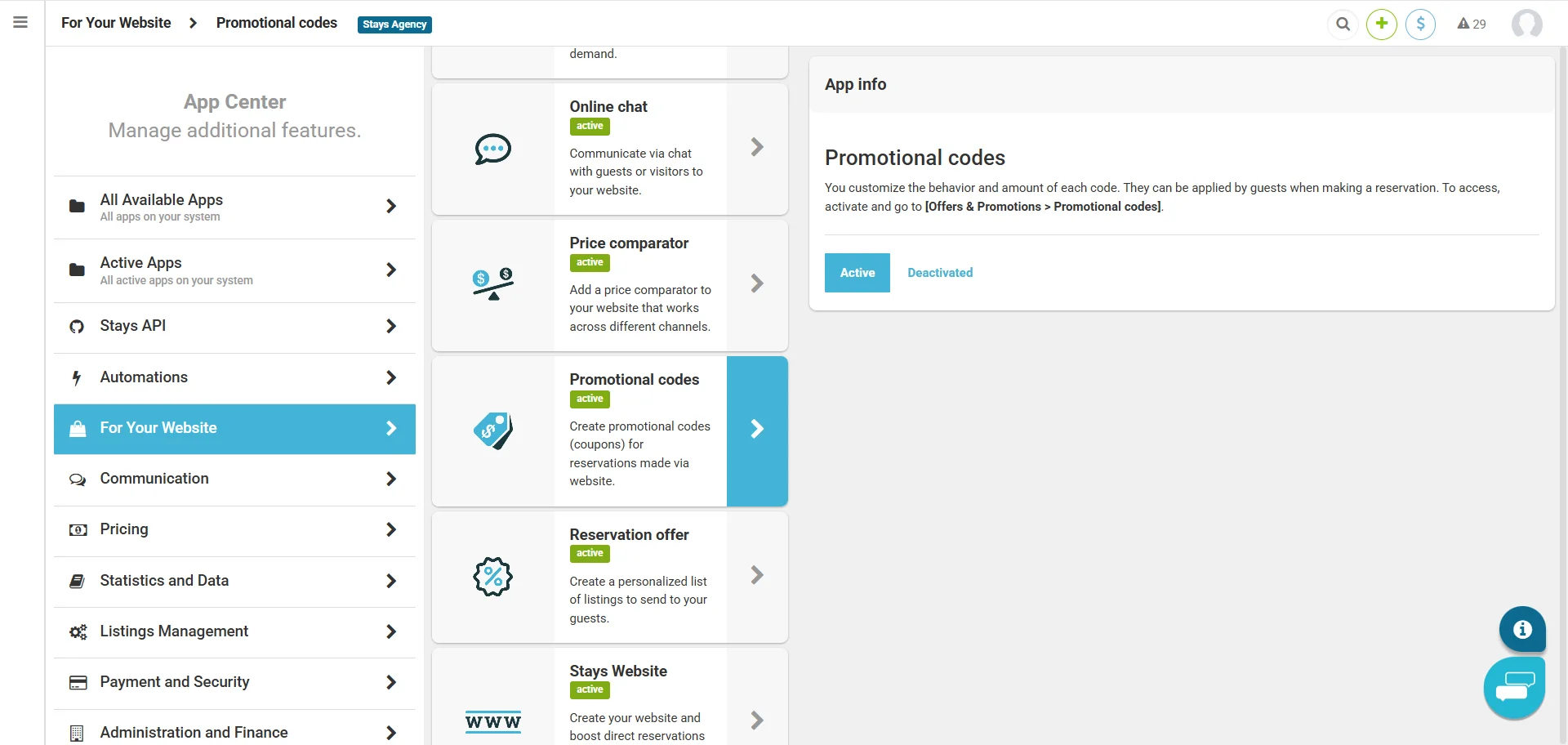
Task: Expand the Online chat app arrow
Action: point(757,148)
